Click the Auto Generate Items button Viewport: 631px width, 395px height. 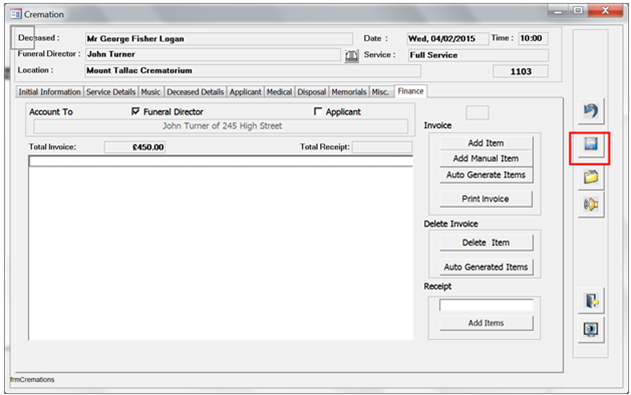pyautogui.click(x=486, y=175)
